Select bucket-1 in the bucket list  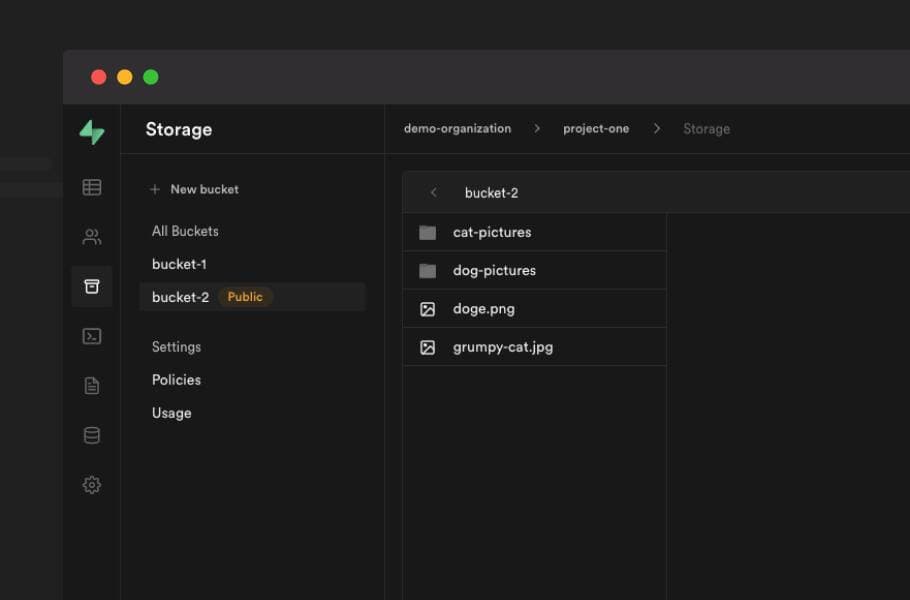click(179, 264)
